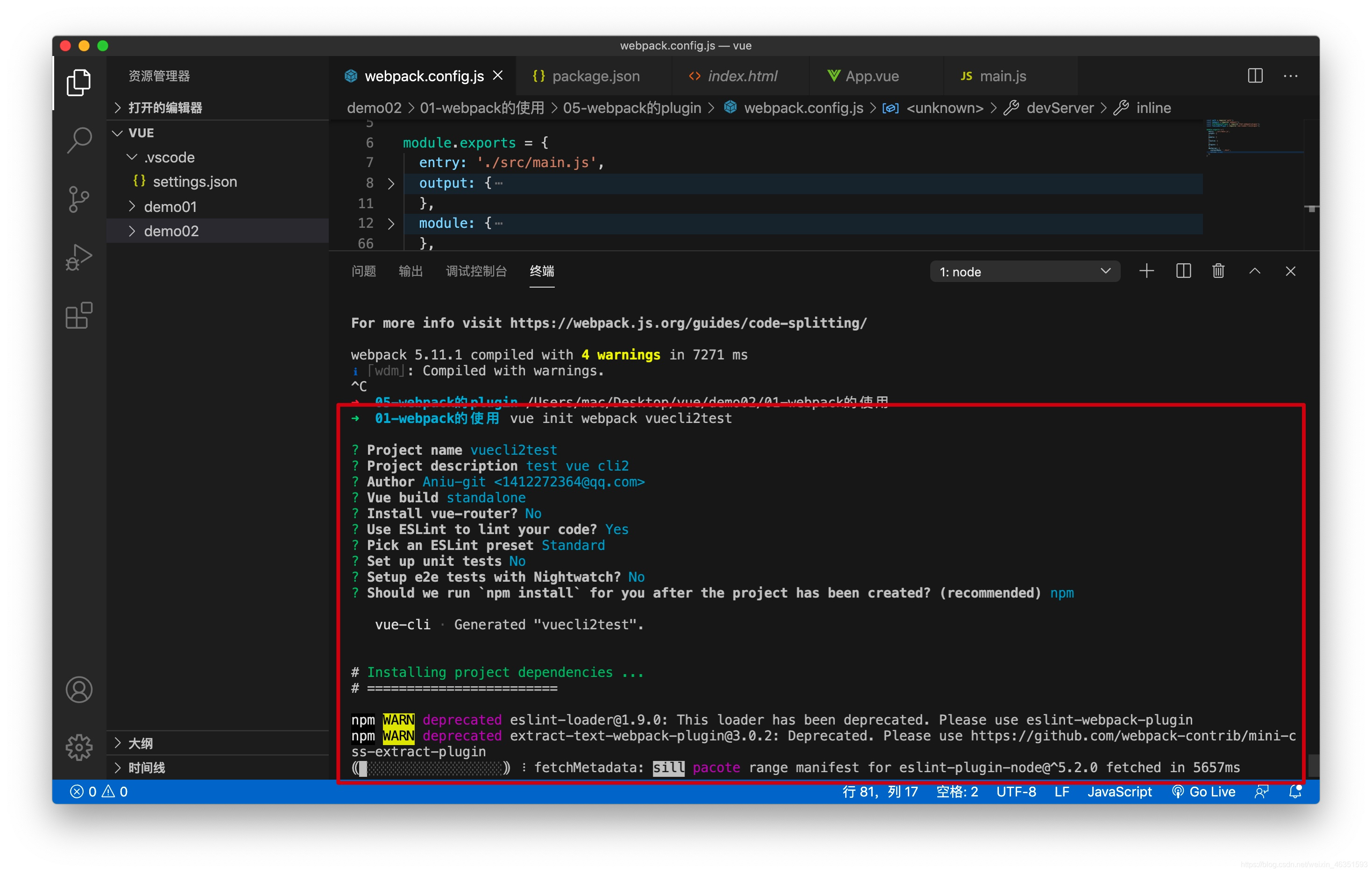Switch to the 输出 output panel tab
Screen dimensions: 1372x873
(410, 271)
